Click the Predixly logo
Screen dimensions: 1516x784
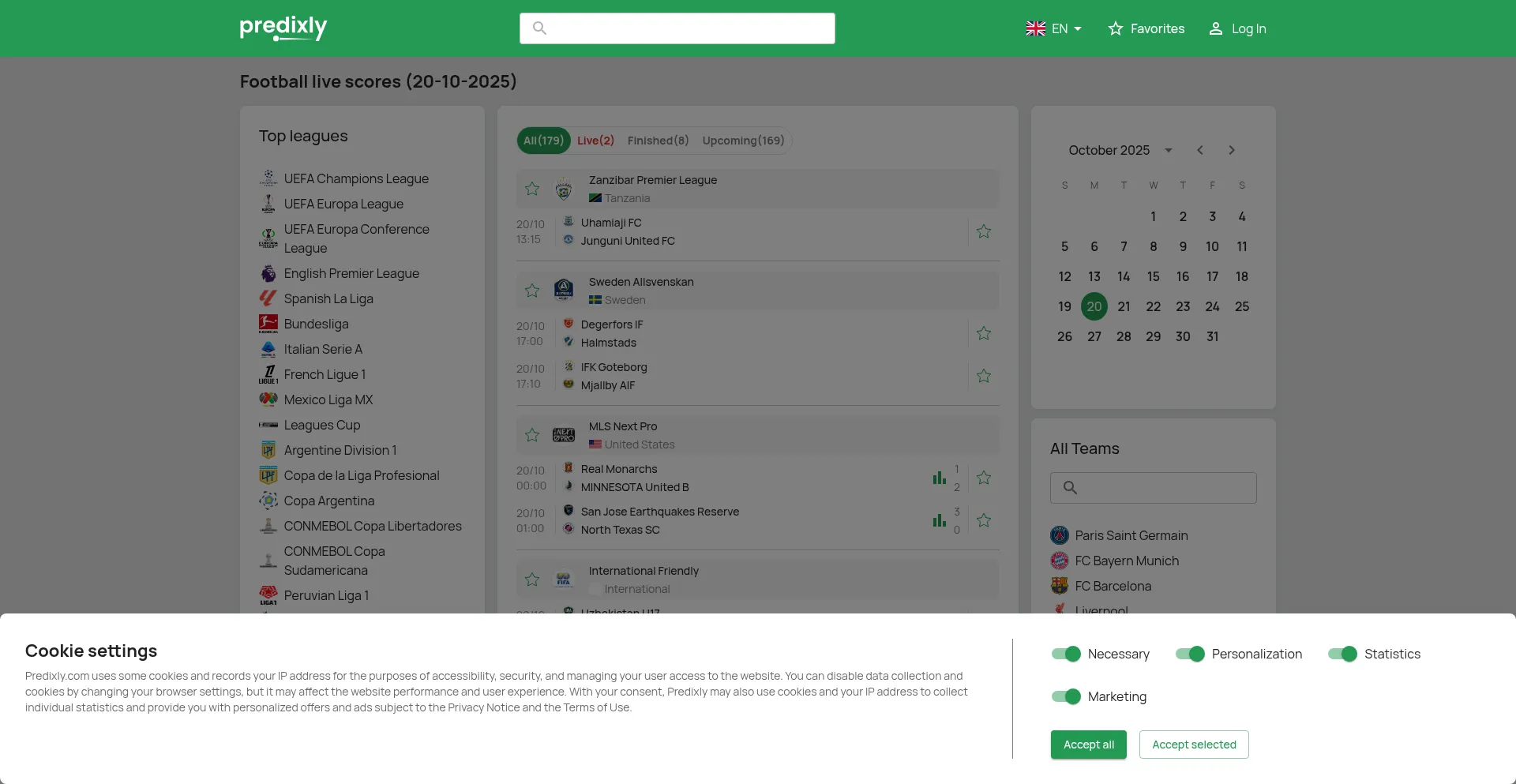[x=283, y=28]
